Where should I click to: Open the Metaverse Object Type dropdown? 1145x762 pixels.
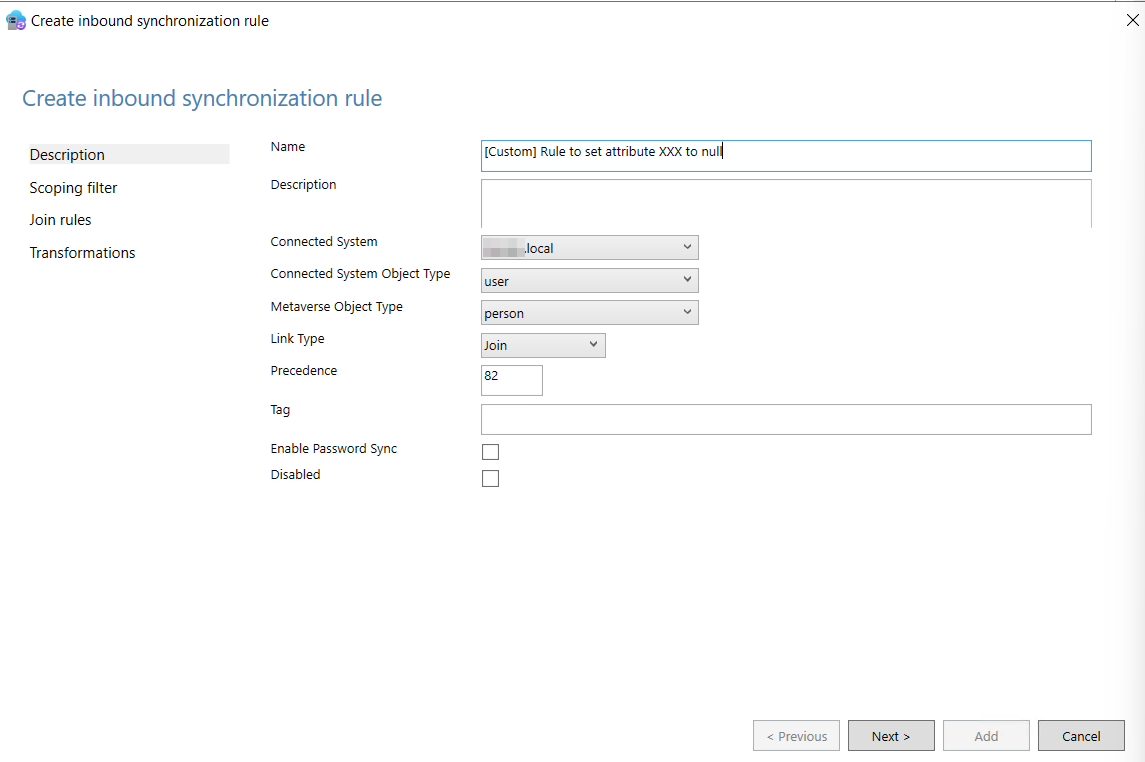589,313
